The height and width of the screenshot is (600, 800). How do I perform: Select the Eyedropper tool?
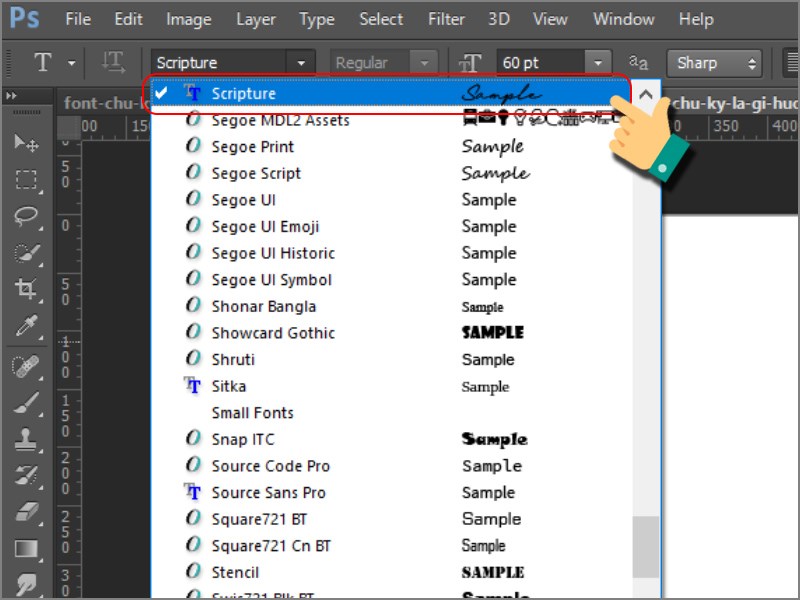pyautogui.click(x=26, y=327)
